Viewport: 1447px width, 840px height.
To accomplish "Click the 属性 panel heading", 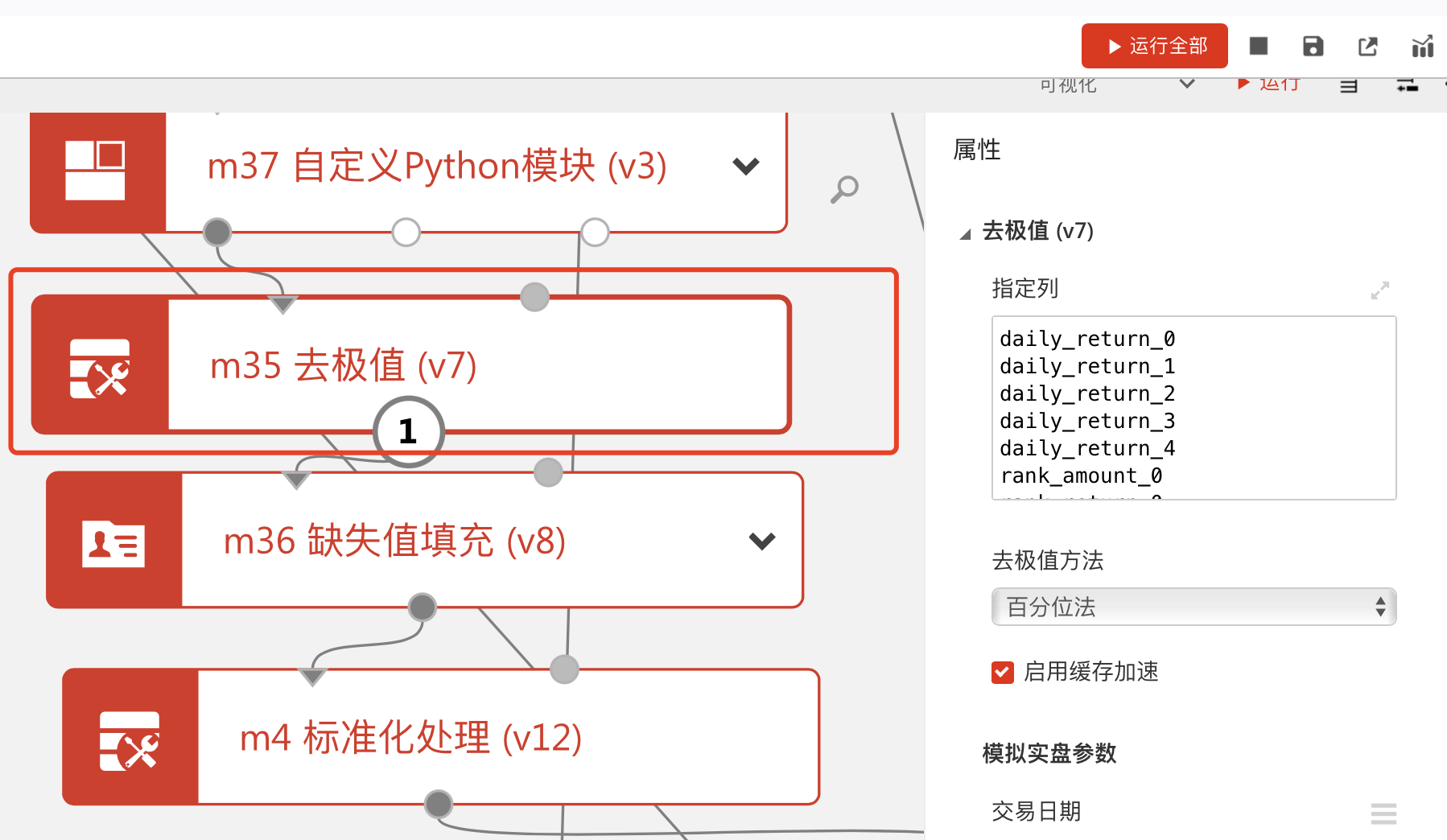I will click(977, 150).
